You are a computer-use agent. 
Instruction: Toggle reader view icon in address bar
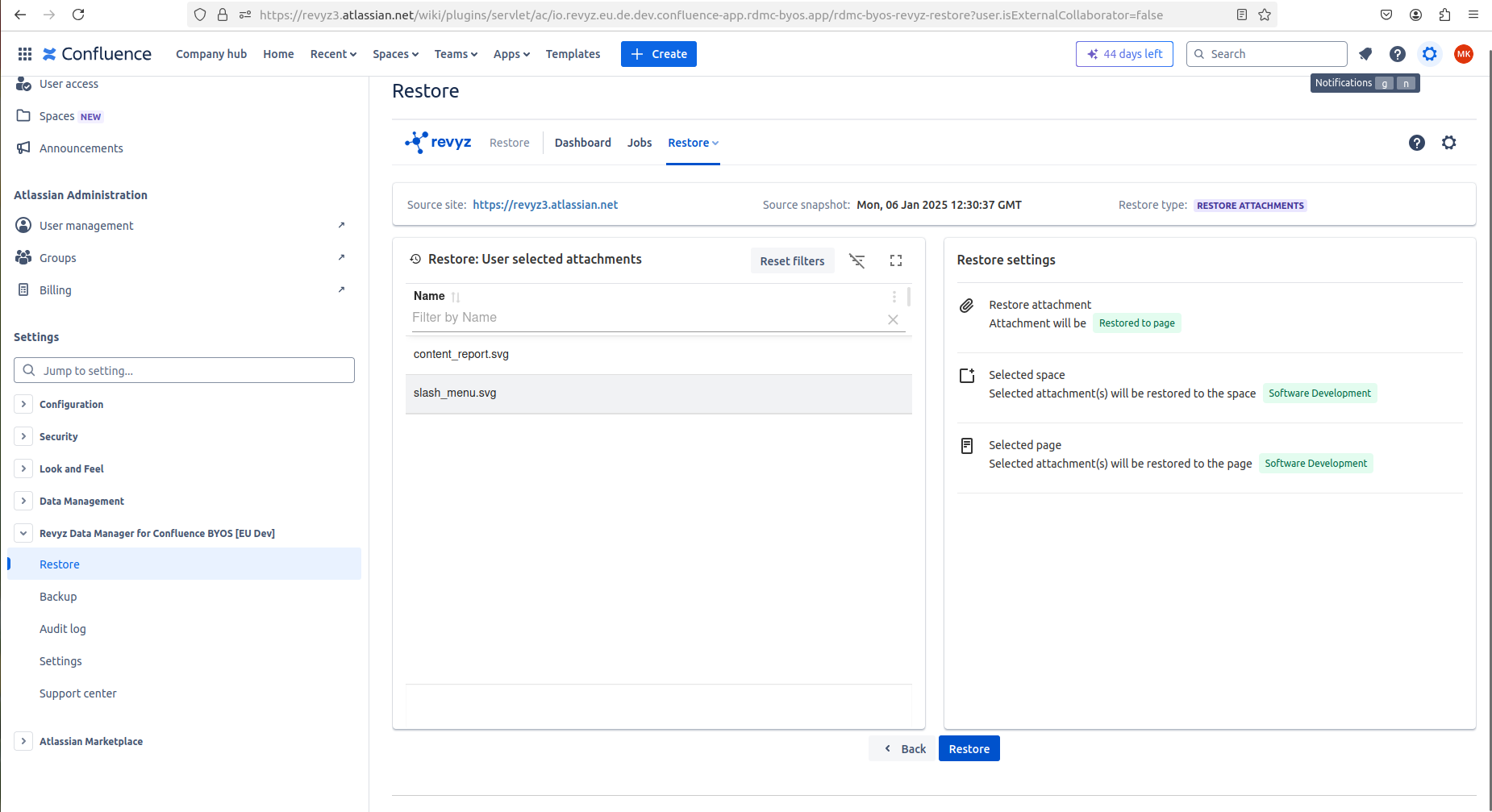tap(1242, 15)
